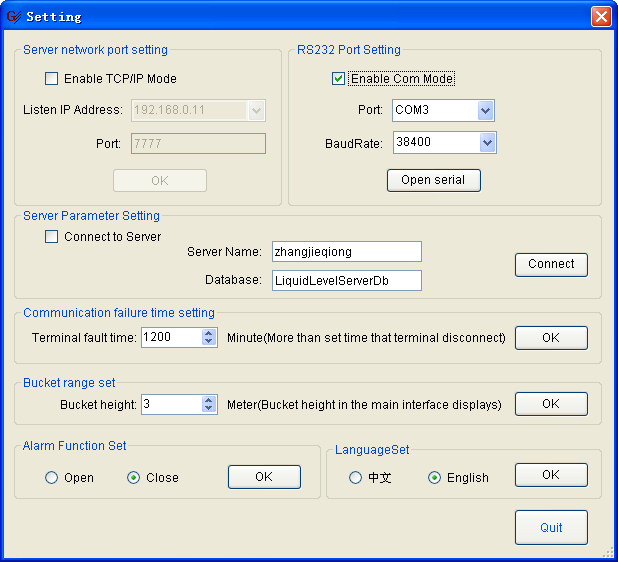Click inside the Server Name text field
The width and height of the screenshot is (618, 562).
coord(346,252)
